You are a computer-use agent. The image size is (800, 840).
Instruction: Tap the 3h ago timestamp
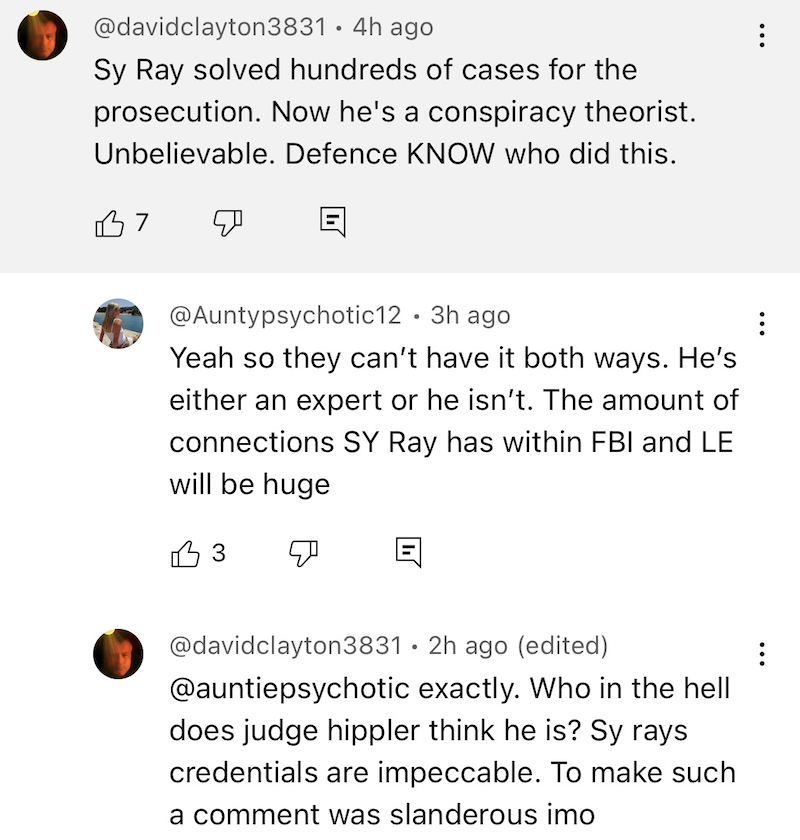[470, 316]
